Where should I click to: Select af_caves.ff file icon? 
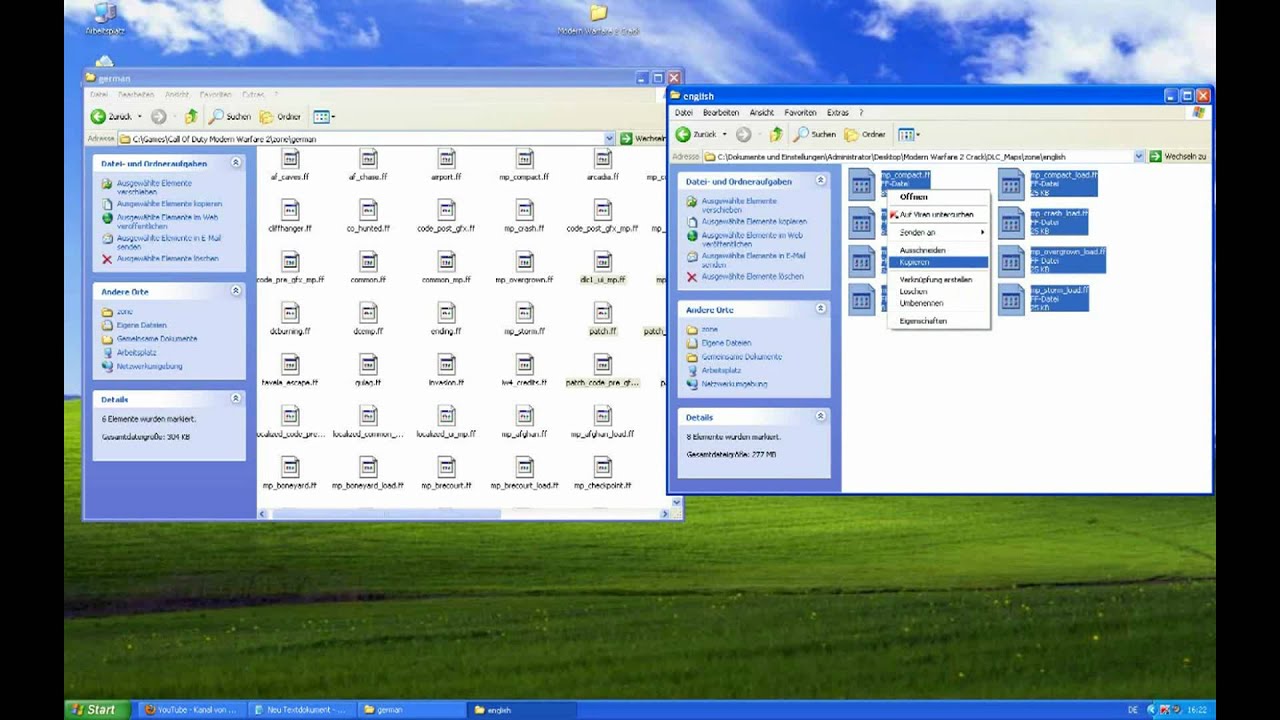[290, 159]
